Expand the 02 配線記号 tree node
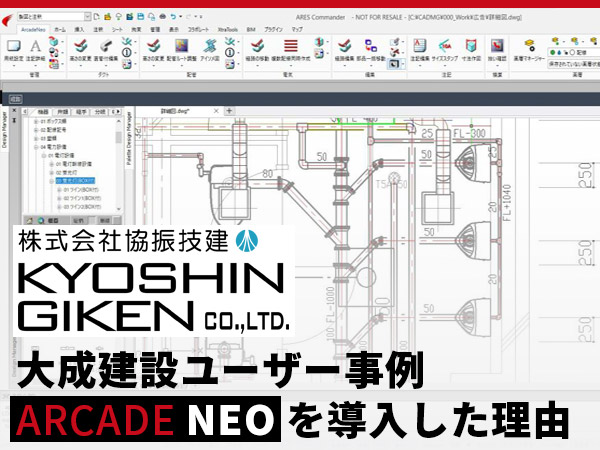Screen dimensions: 600x450 36,130
